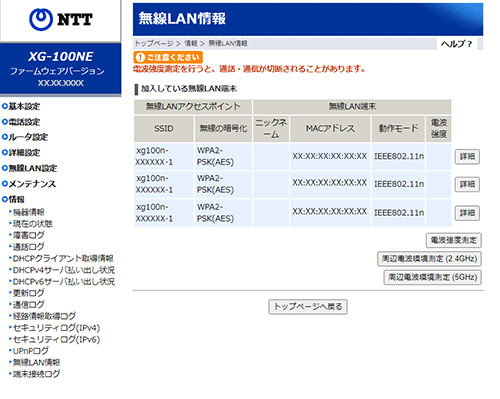Click トップページへ戻る button

tap(308, 307)
